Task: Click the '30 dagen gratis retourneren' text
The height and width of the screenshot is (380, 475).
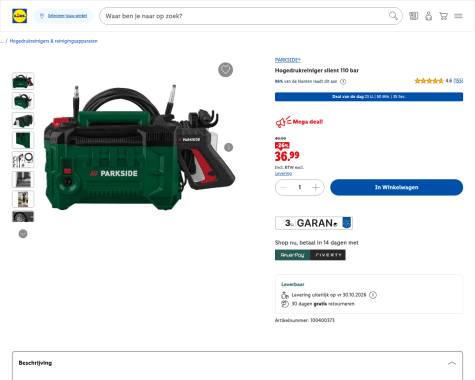Action: coord(323,304)
